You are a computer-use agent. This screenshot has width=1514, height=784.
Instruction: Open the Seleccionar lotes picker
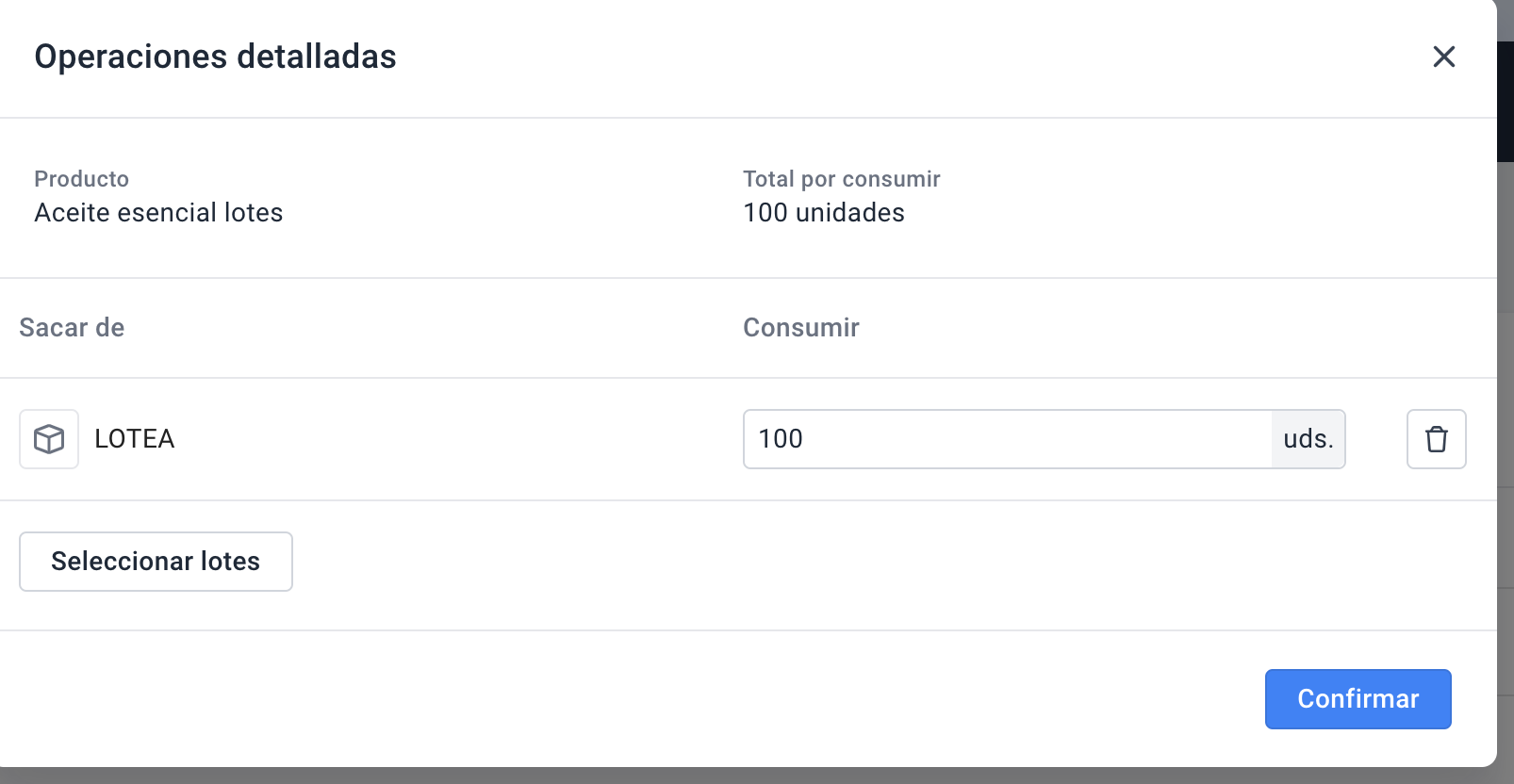(156, 562)
